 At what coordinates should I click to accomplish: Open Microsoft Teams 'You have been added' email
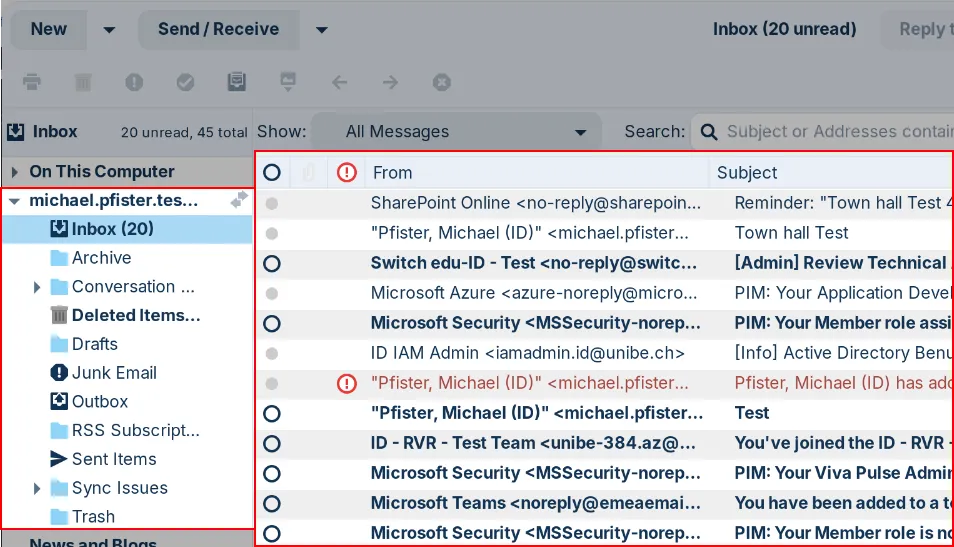[605, 504]
